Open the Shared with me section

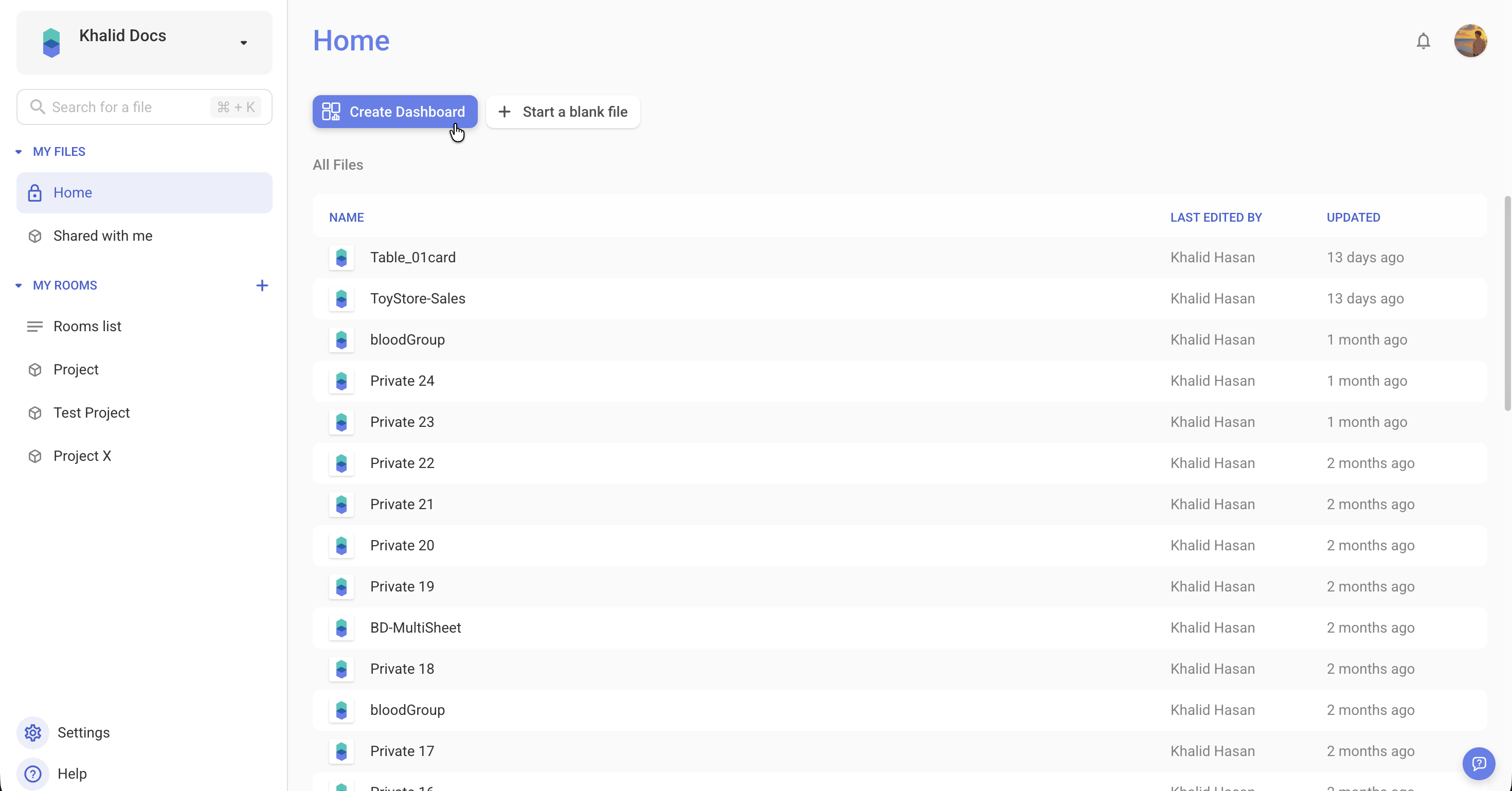pos(103,236)
